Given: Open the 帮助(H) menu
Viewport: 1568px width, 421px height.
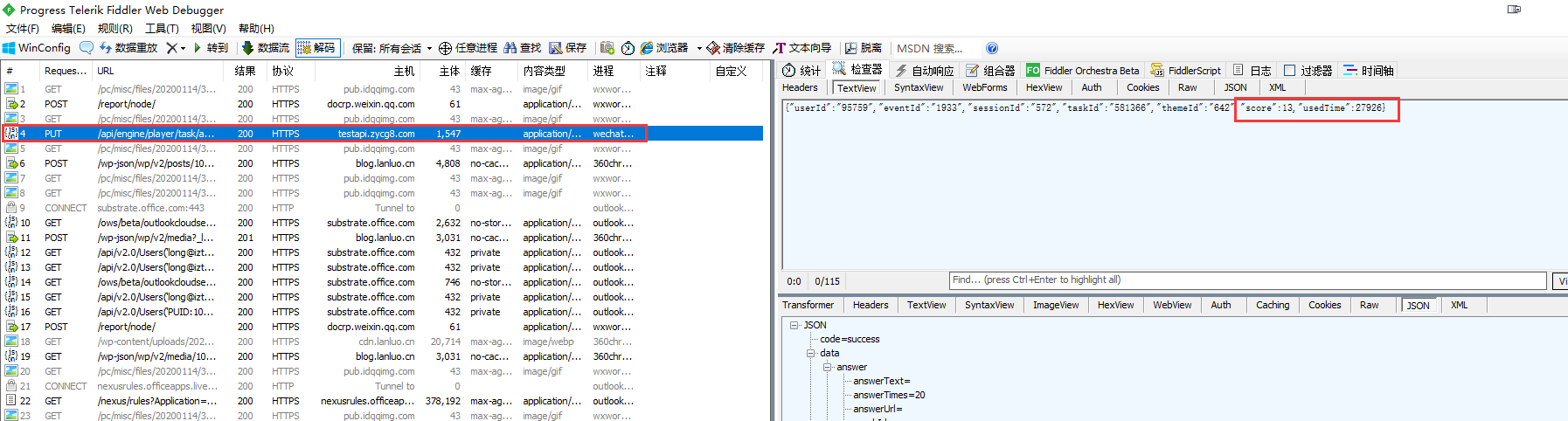Looking at the screenshot, I should pos(256,29).
